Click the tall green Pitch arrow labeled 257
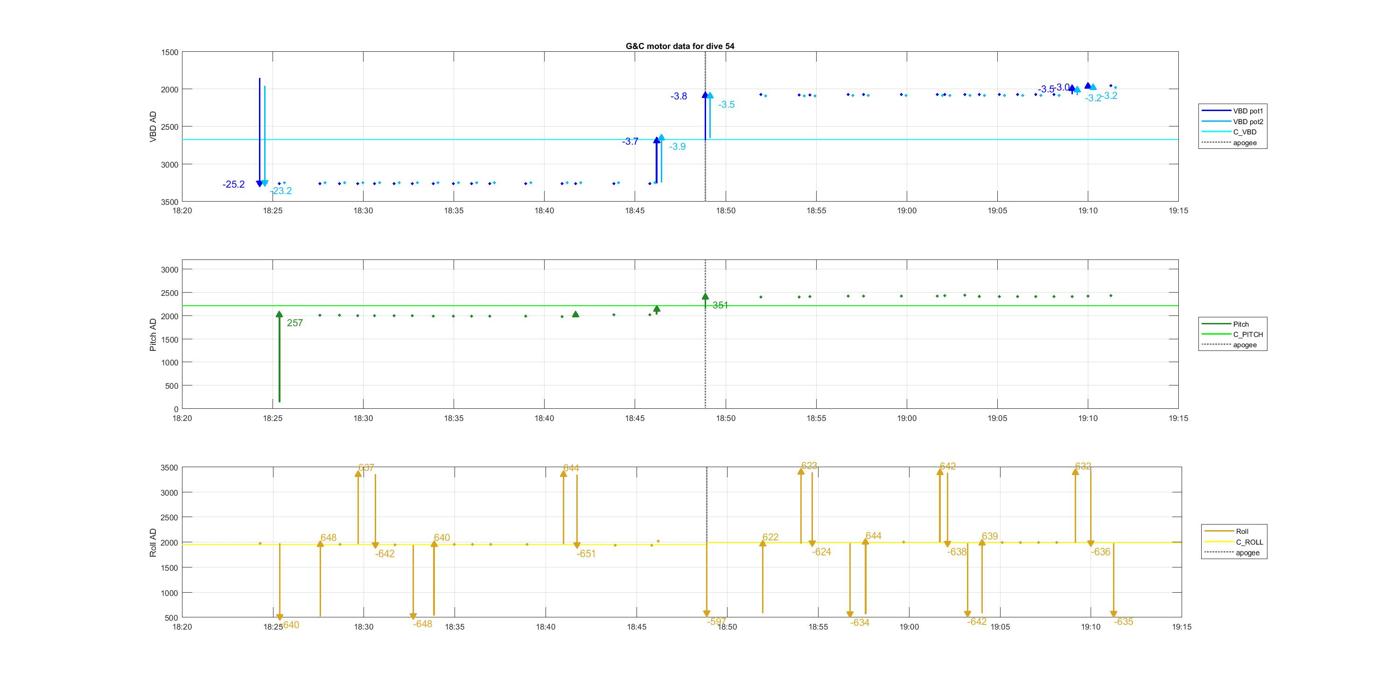Screen dimensions: 1400x693 pyautogui.click(x=279, y=357)
